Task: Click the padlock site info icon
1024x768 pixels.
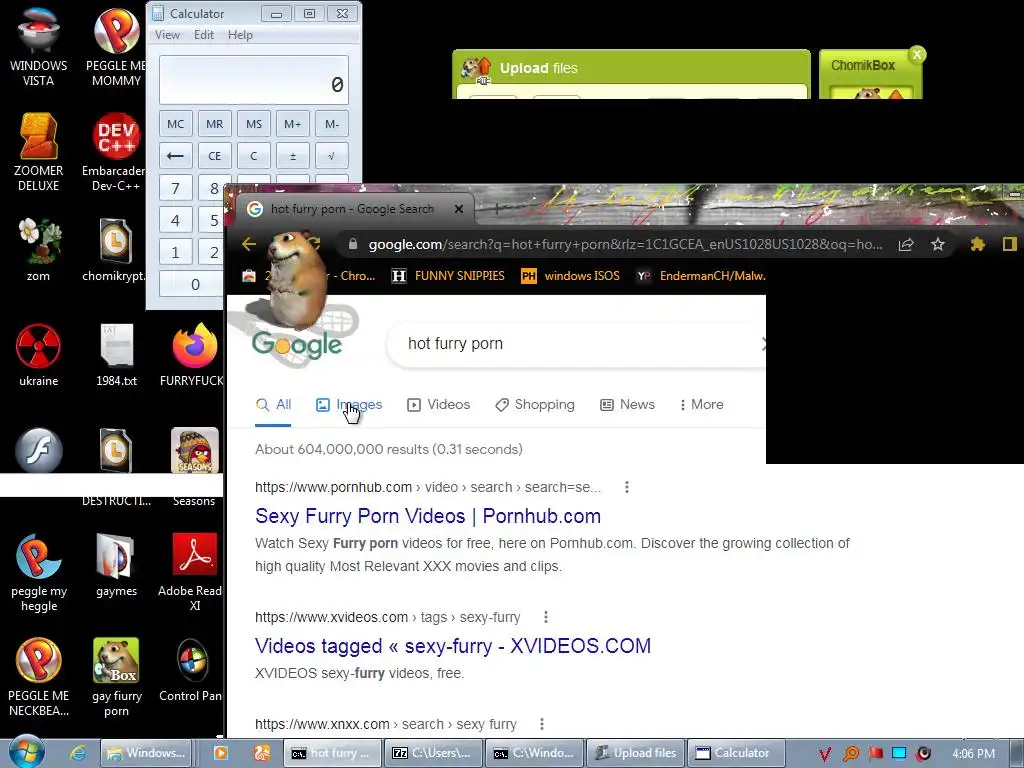Action: pyautogui.click(x=353, y=244)
